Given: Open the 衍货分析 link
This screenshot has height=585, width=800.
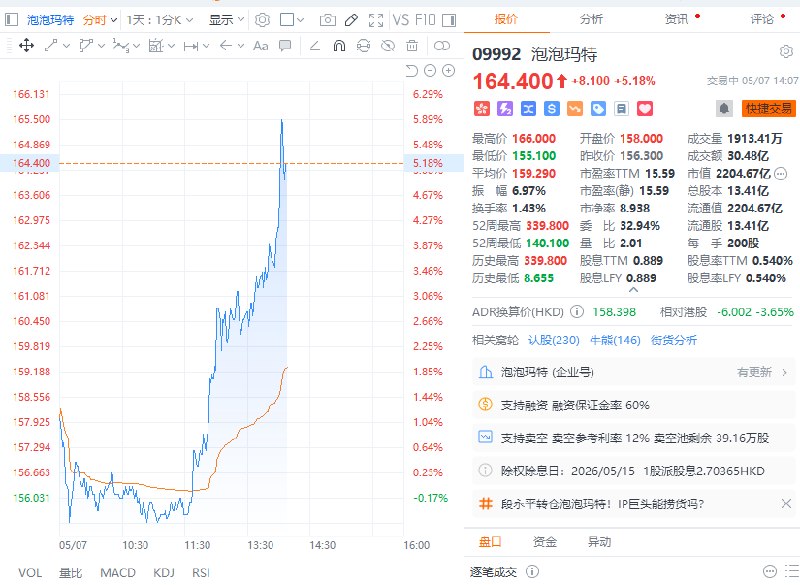Looking at the screenshot, I should tap(673, 340).
